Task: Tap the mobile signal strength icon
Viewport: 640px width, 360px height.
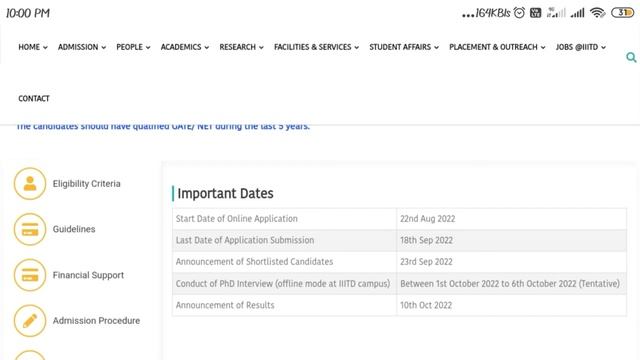Action: [x=578, y=13]
